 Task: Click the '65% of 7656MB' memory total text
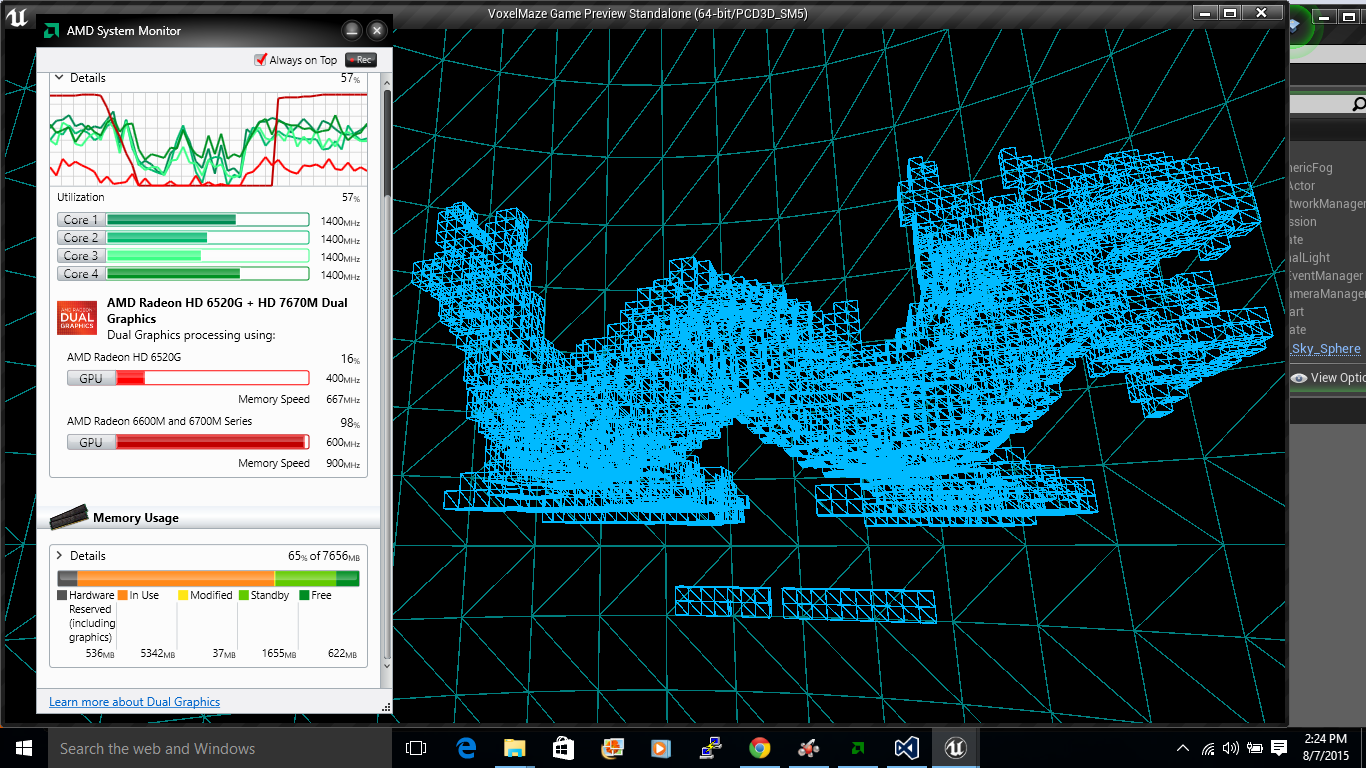point(324,555)
